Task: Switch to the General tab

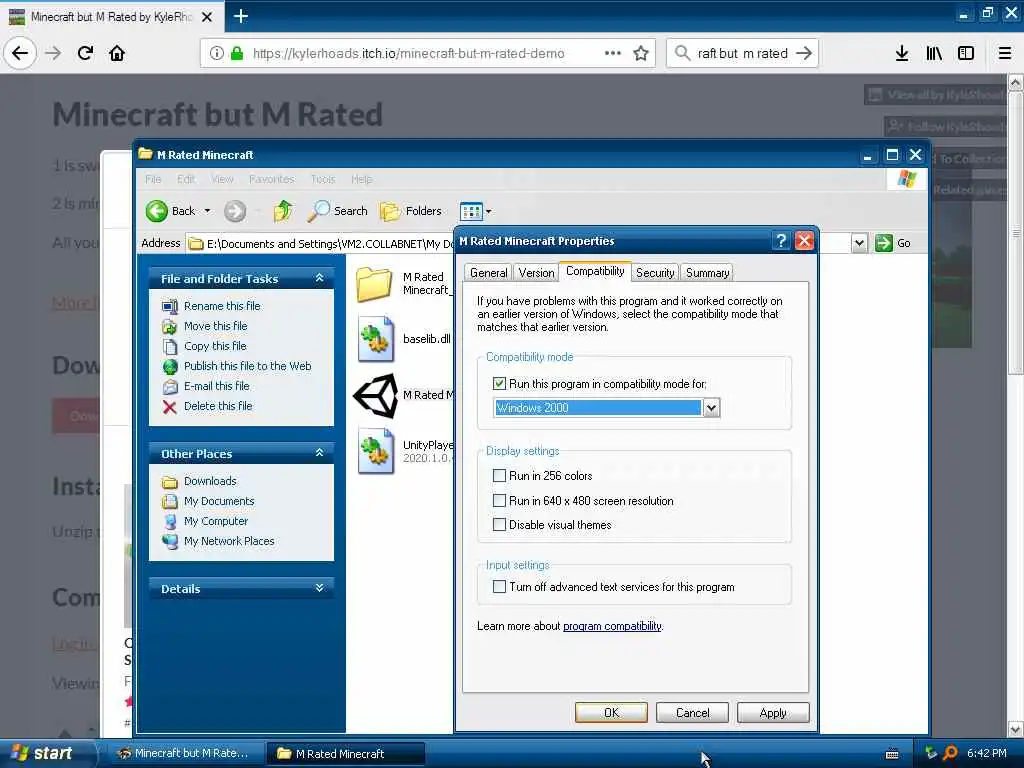Action: (x=488, y=273)
